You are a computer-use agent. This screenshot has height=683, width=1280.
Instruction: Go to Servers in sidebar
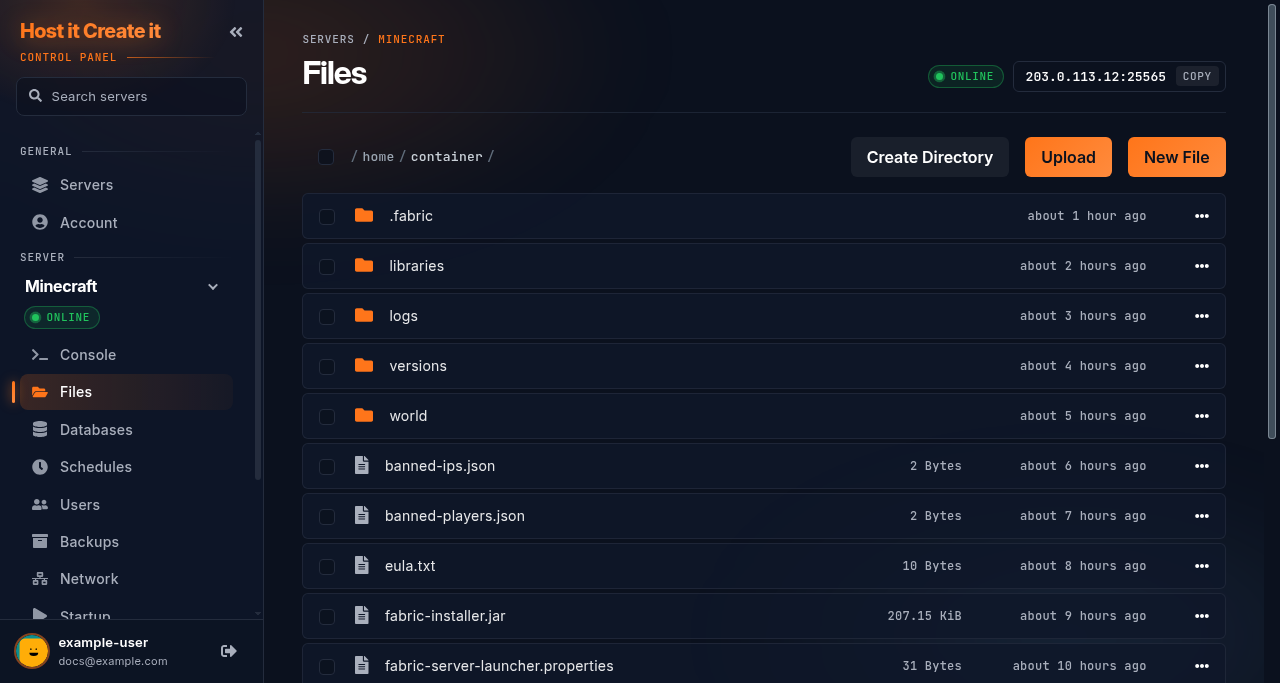(126, 185)
